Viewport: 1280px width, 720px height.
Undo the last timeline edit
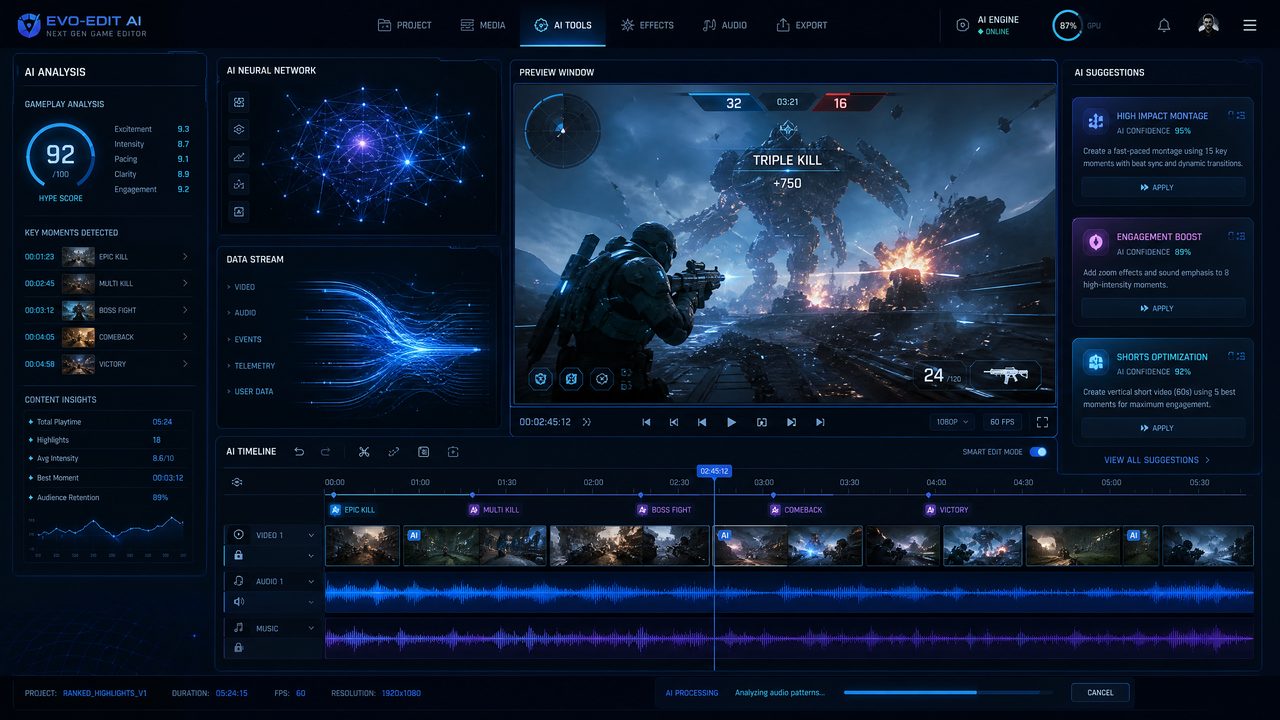point(299,452)
